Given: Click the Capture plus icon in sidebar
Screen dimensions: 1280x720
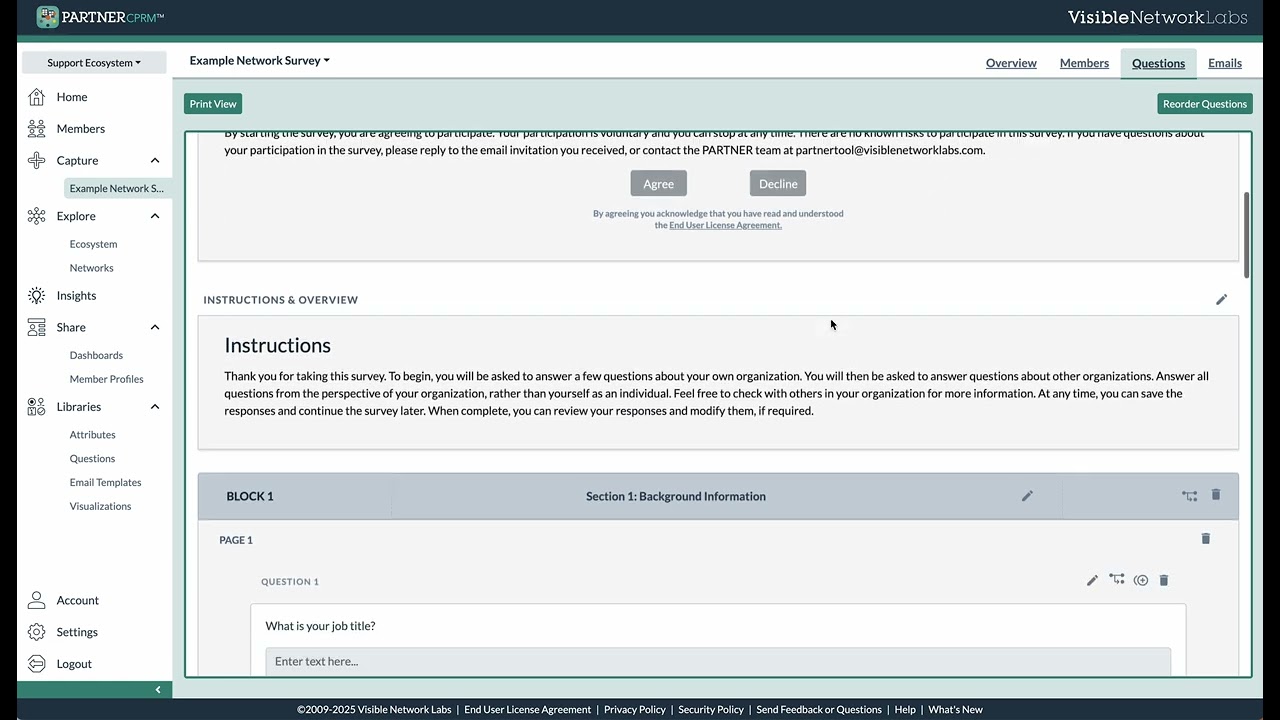Looking at the screenshot, I should (37, 160).
